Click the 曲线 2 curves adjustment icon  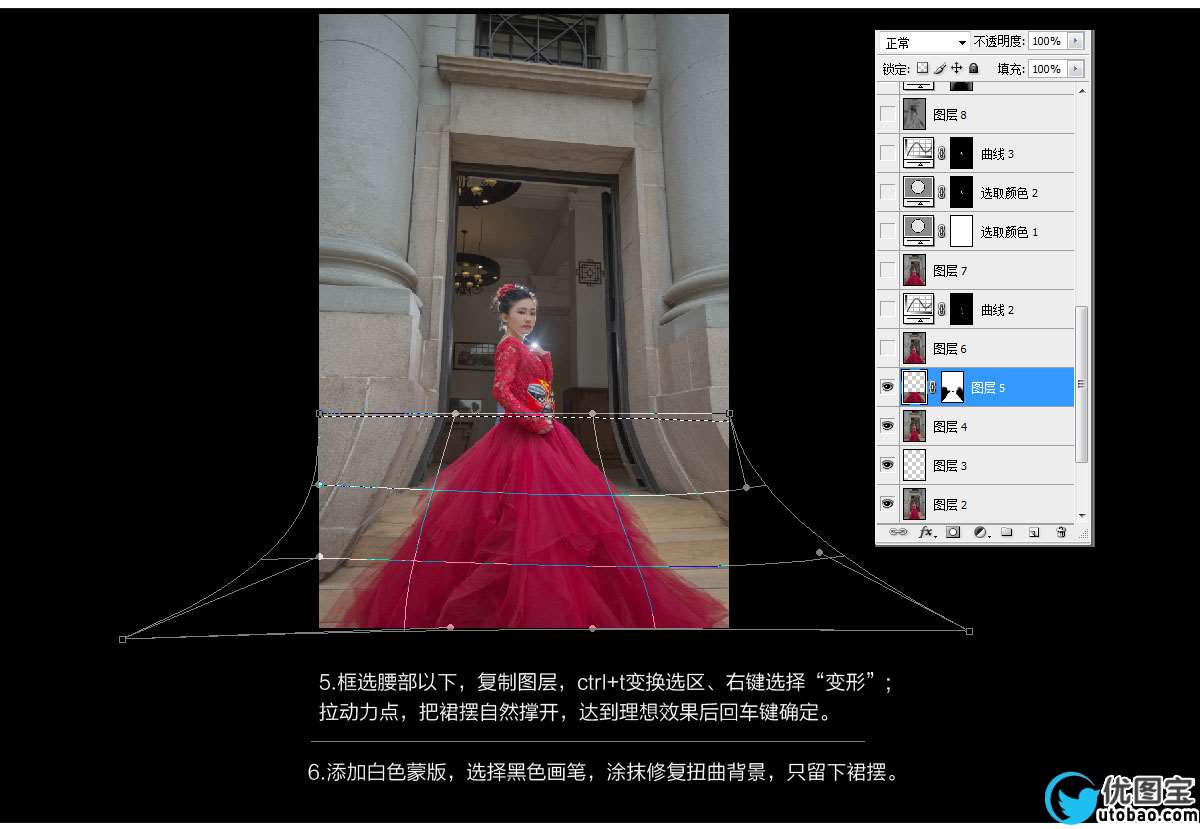coord(918,309)
